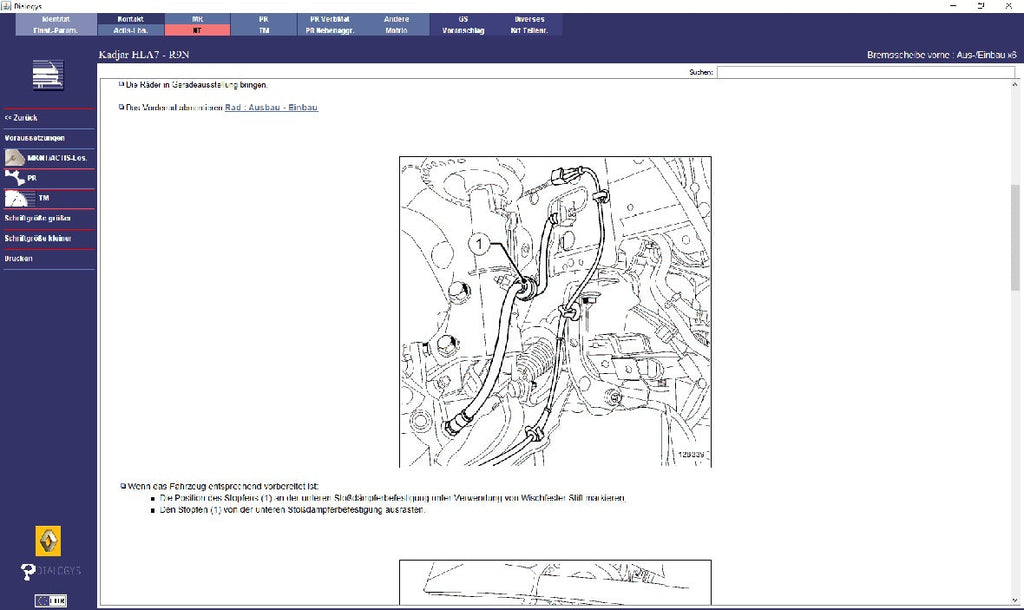Click the yellow Renault logo
Screen dimensions: 1024x610
[48, 541]
